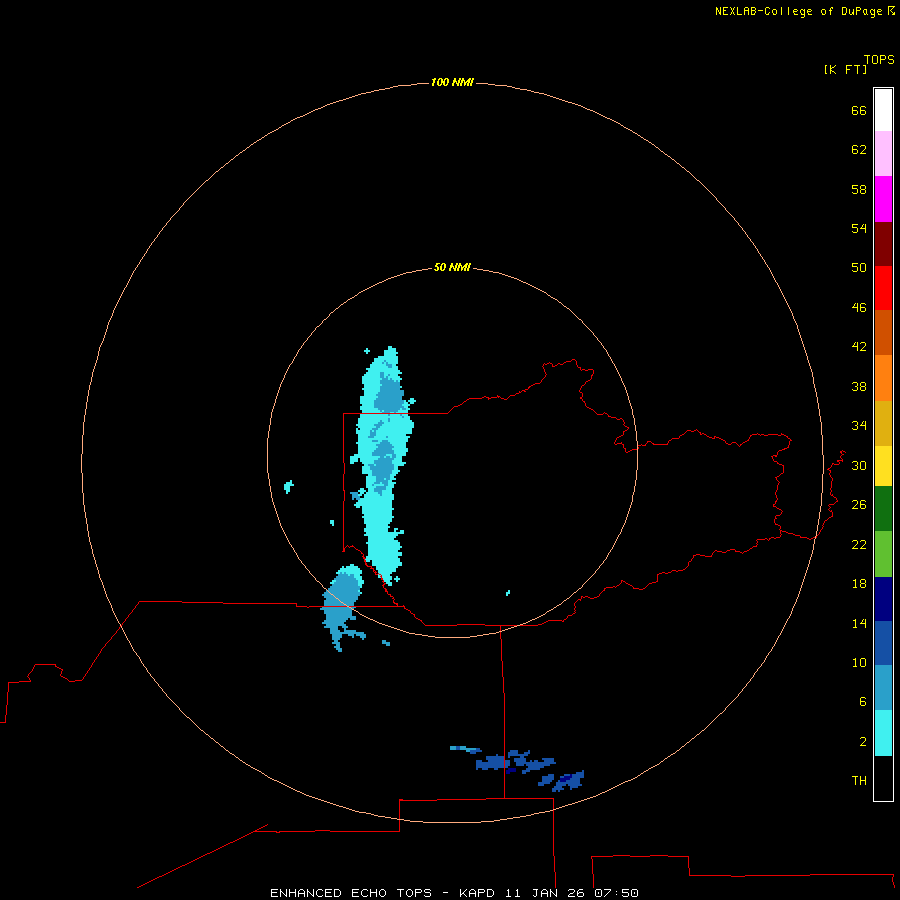Pick the cyan 6 kft legend swatch
Viewport: 900px width, 900px height.
click(883, 733)
